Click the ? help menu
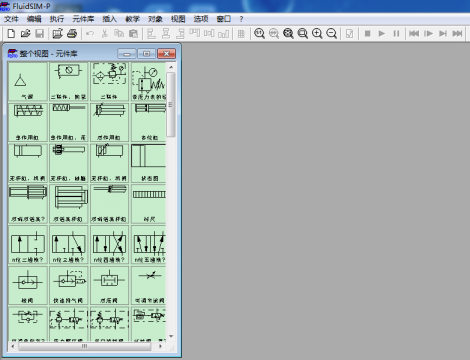Viewport: 470px width, 360px height. pyautogui.click(x=241, y=19)
